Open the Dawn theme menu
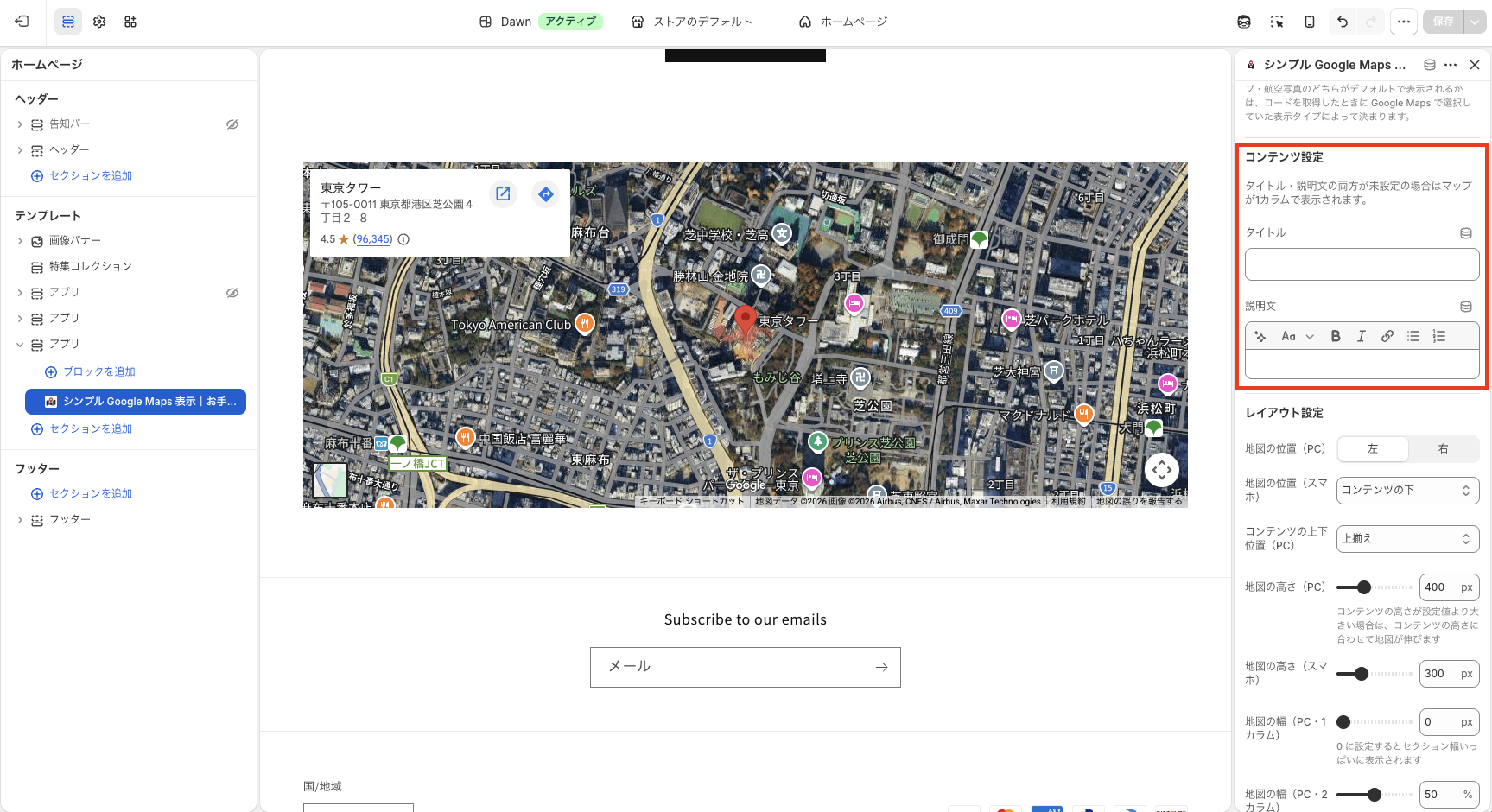Viewport: 1492px width, 812px height. (x=540, y=22)
